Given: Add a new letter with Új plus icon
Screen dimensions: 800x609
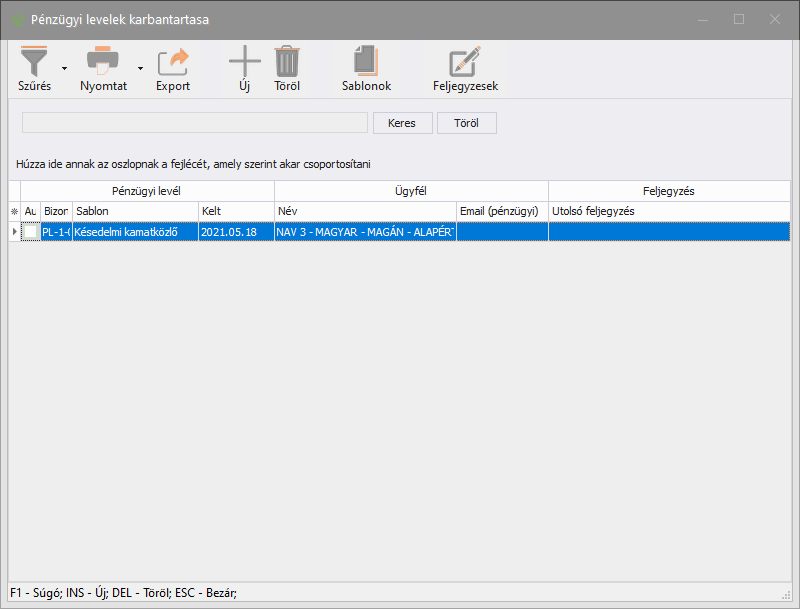Looking at the screenshot, I should 244,62.
